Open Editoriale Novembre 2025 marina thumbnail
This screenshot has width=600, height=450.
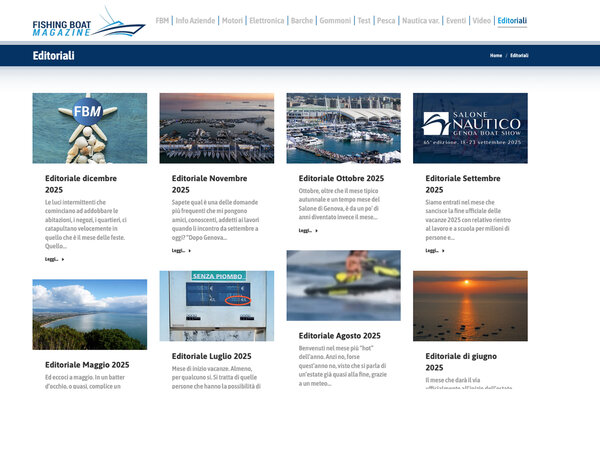click(x=216, y=128)
